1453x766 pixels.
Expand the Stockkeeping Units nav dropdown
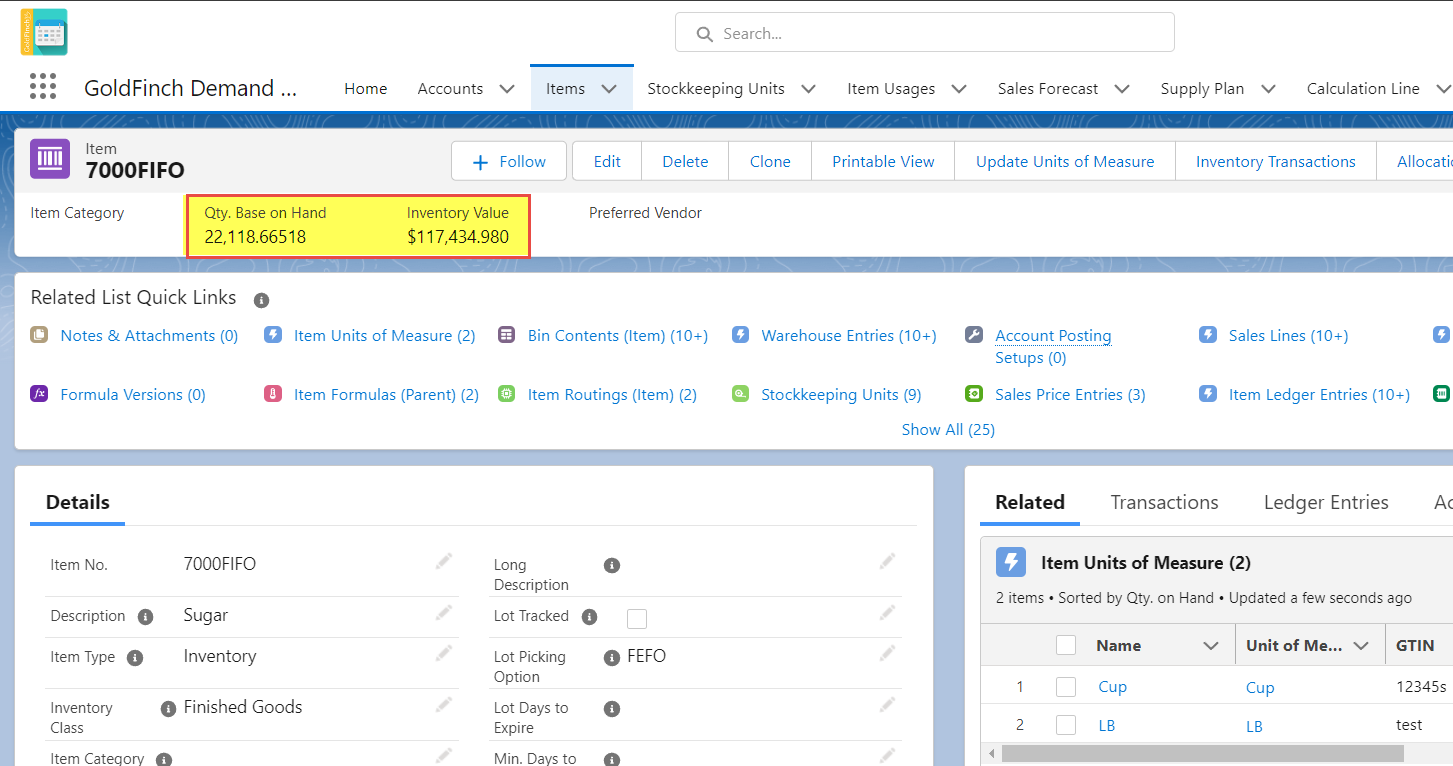point(809,89)
